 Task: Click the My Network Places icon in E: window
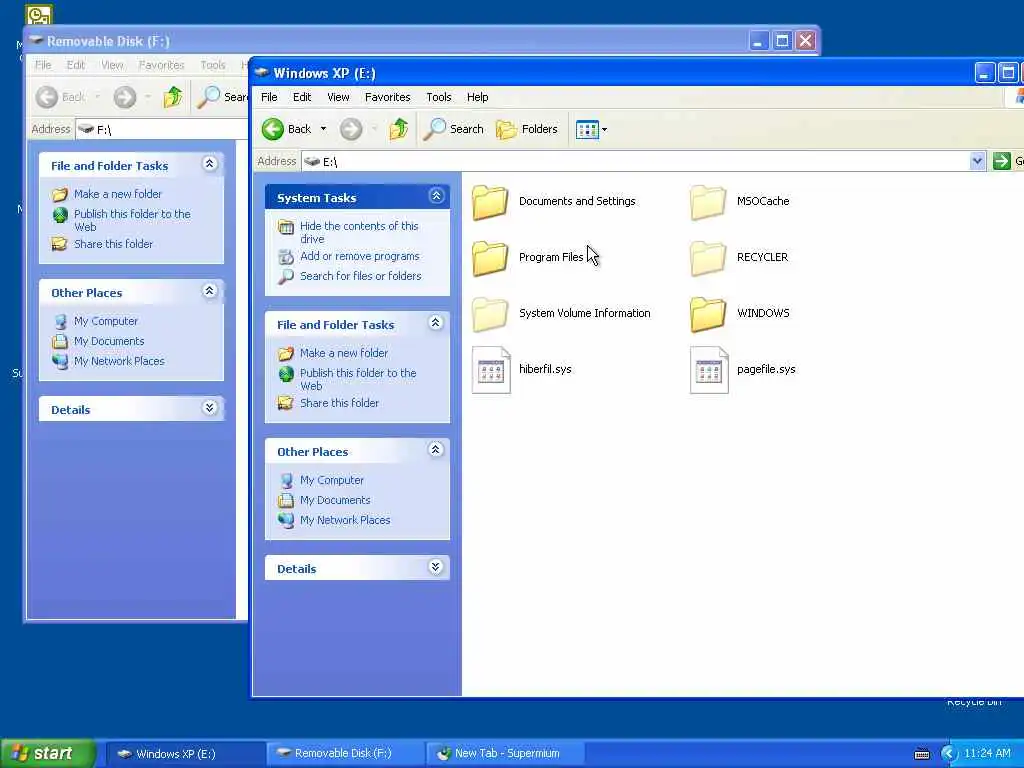point(286,520)
